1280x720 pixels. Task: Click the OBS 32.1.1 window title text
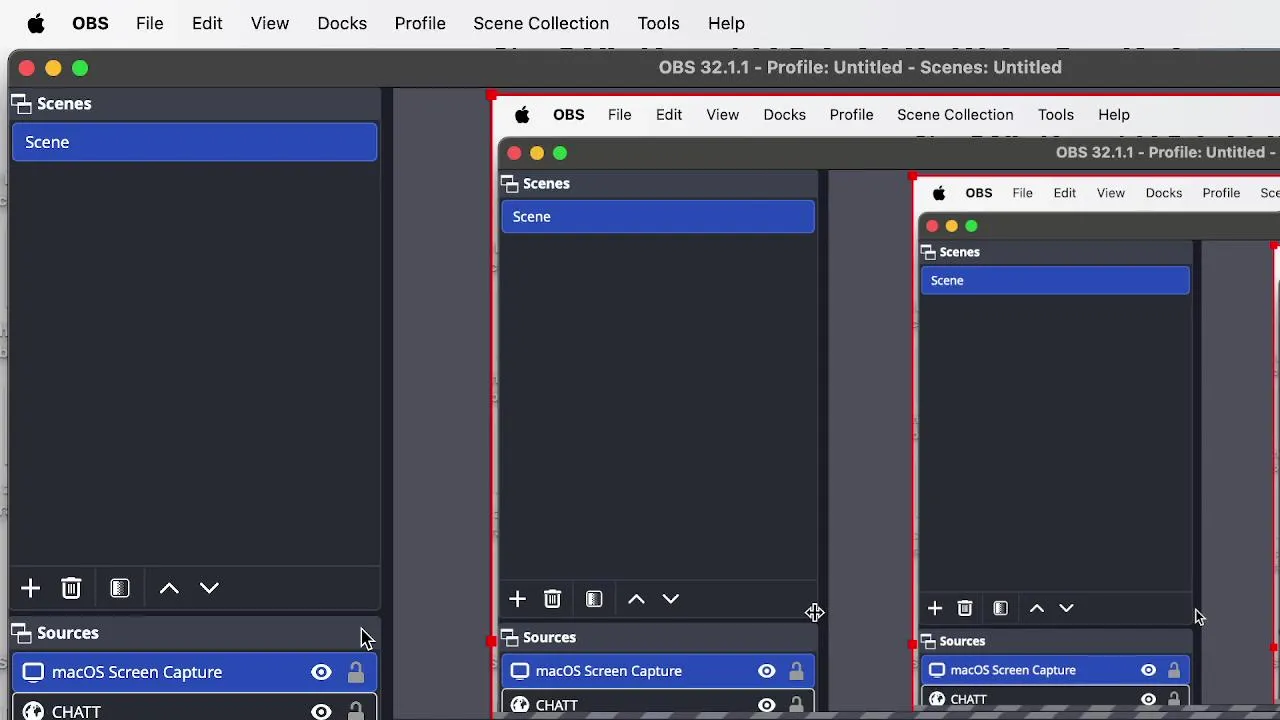[x=860, y=67]
